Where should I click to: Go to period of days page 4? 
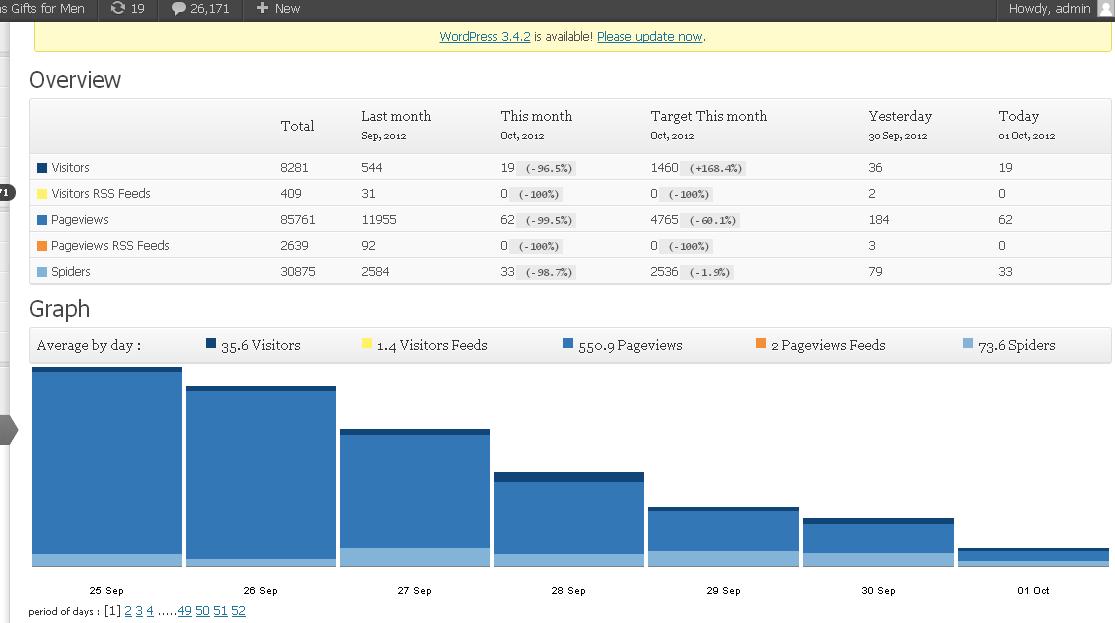[x=150, y=611]
